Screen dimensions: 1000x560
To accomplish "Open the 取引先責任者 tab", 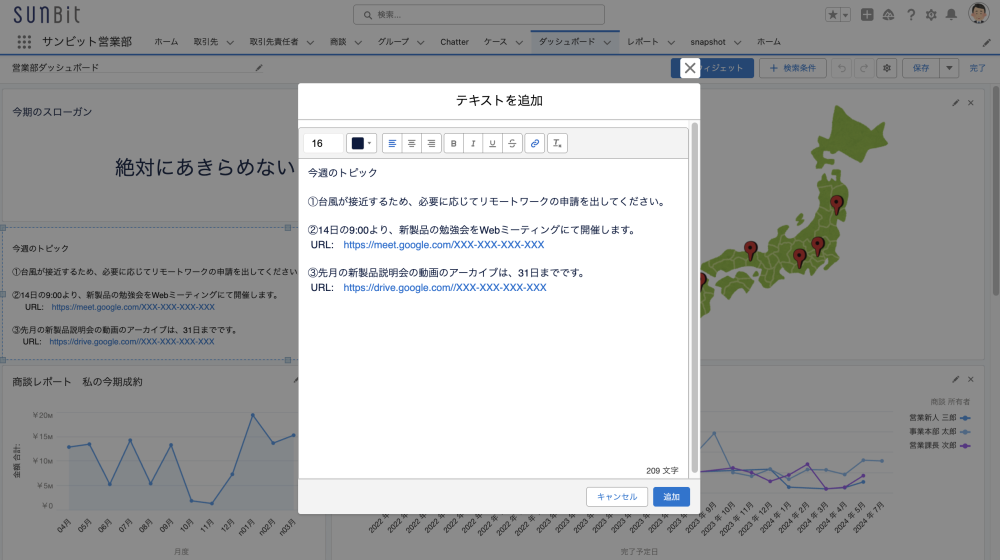I will (274, 42).
